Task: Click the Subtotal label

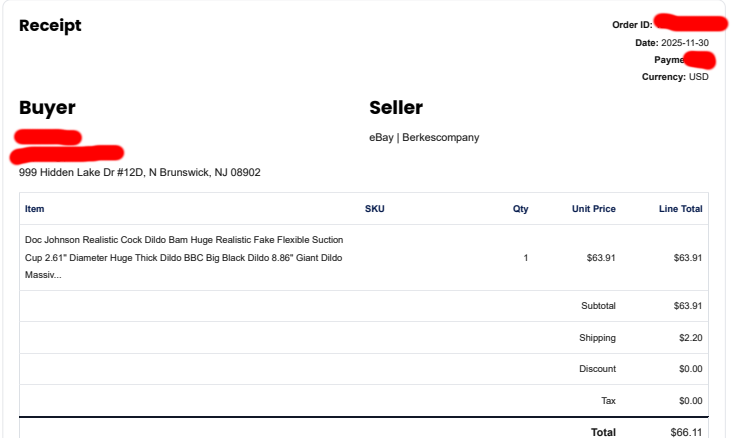Action: (598, 306)
